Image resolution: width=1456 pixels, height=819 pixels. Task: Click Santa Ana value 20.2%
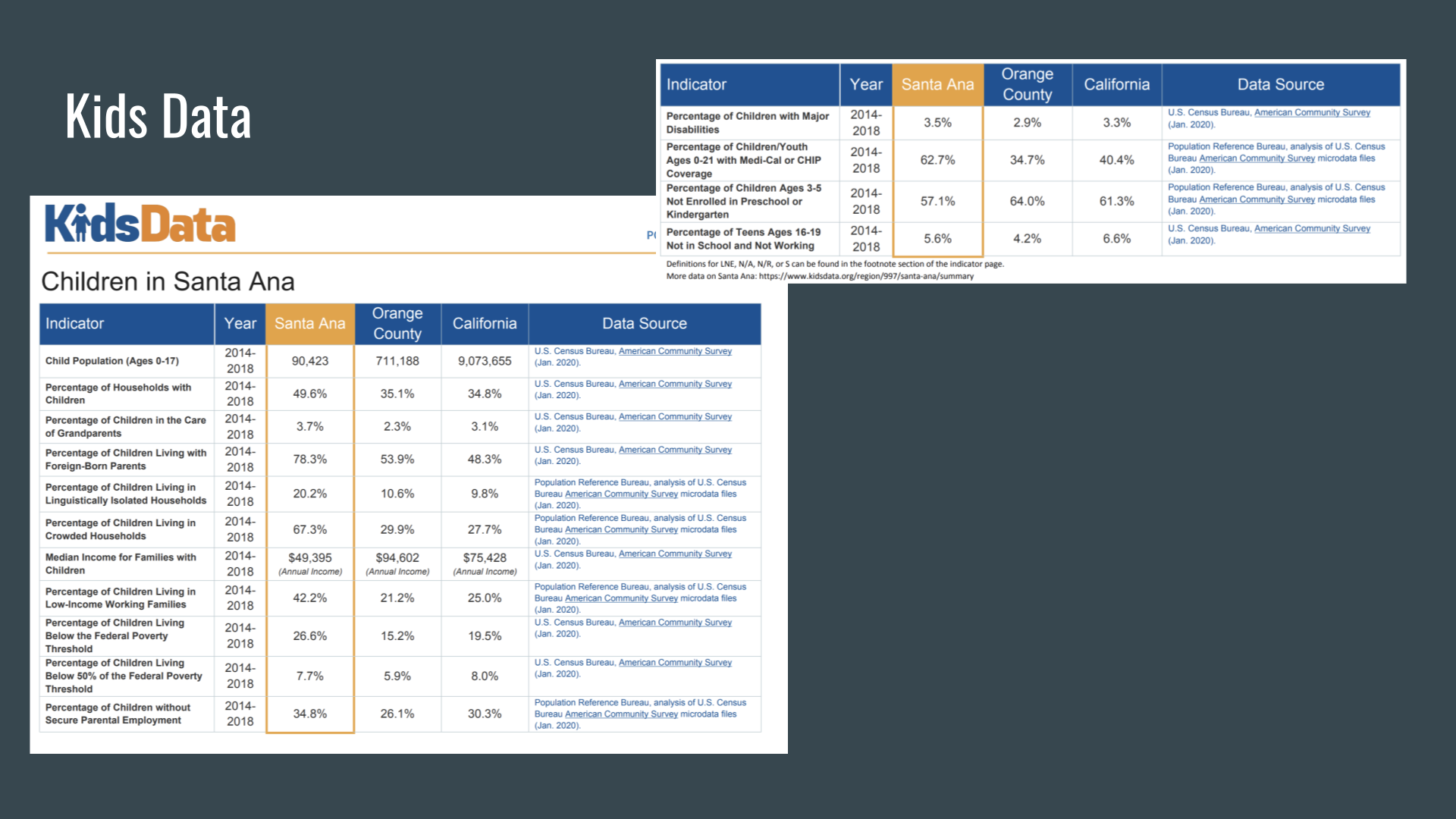[x=310, y=494]
